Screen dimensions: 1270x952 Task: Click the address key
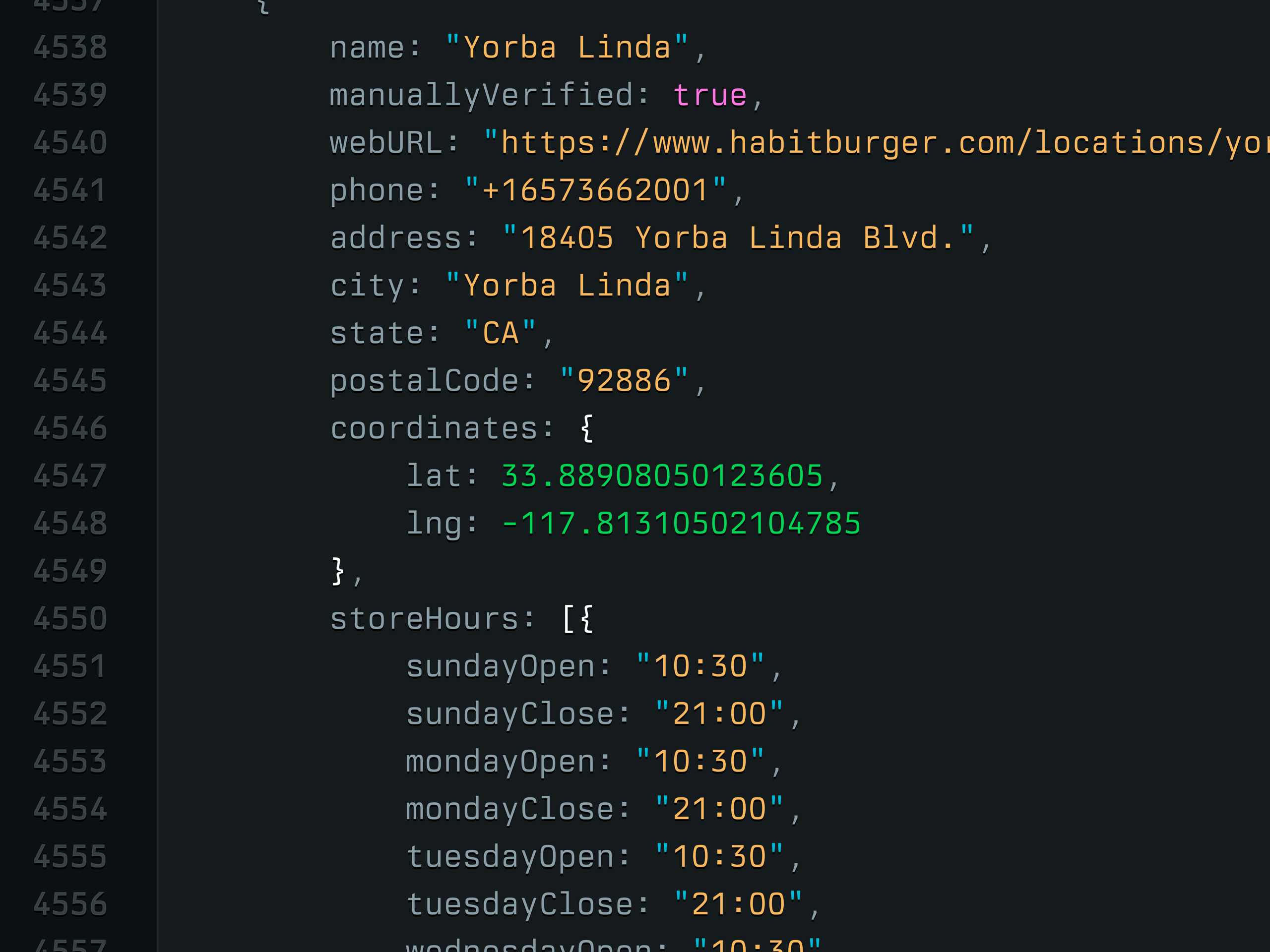396,238
